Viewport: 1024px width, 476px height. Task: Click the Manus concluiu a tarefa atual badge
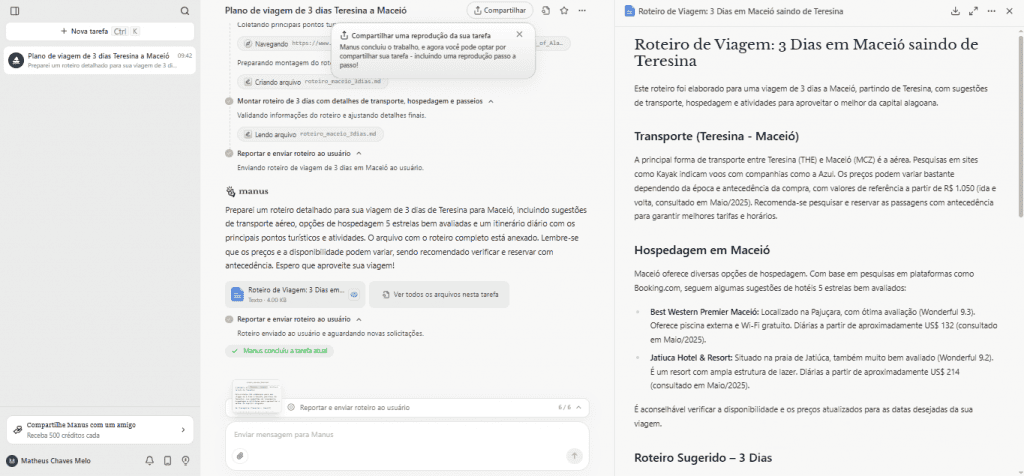click(x=280, y=351)
